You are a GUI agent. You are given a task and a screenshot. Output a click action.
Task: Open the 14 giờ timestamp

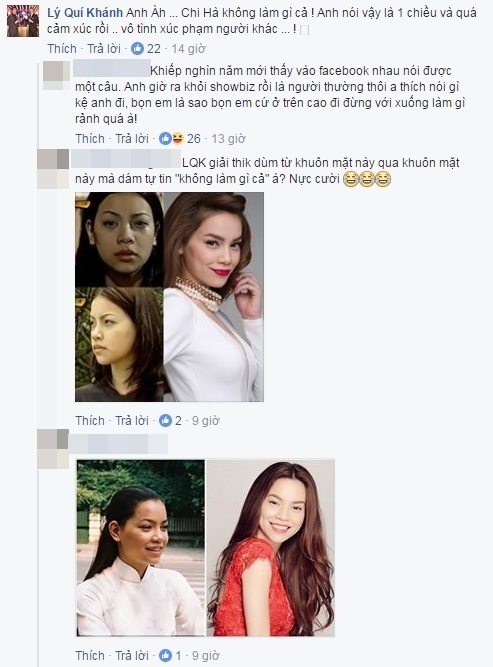(188, 48)
